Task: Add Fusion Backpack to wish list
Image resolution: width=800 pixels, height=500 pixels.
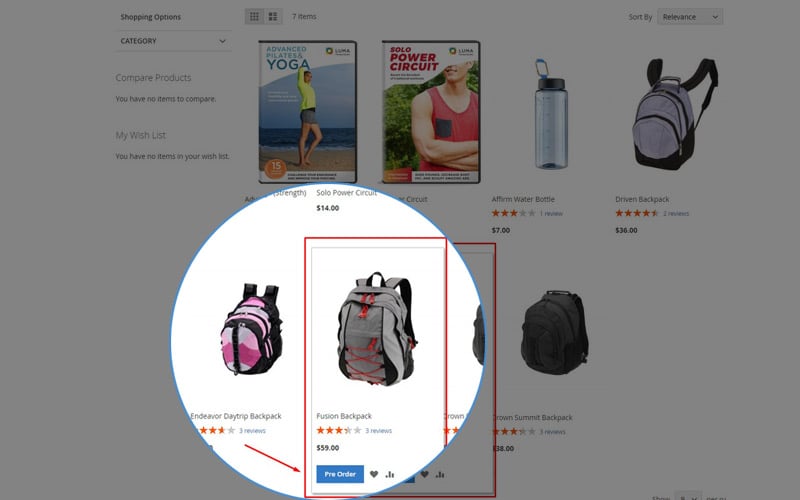Action: [374, 474]
